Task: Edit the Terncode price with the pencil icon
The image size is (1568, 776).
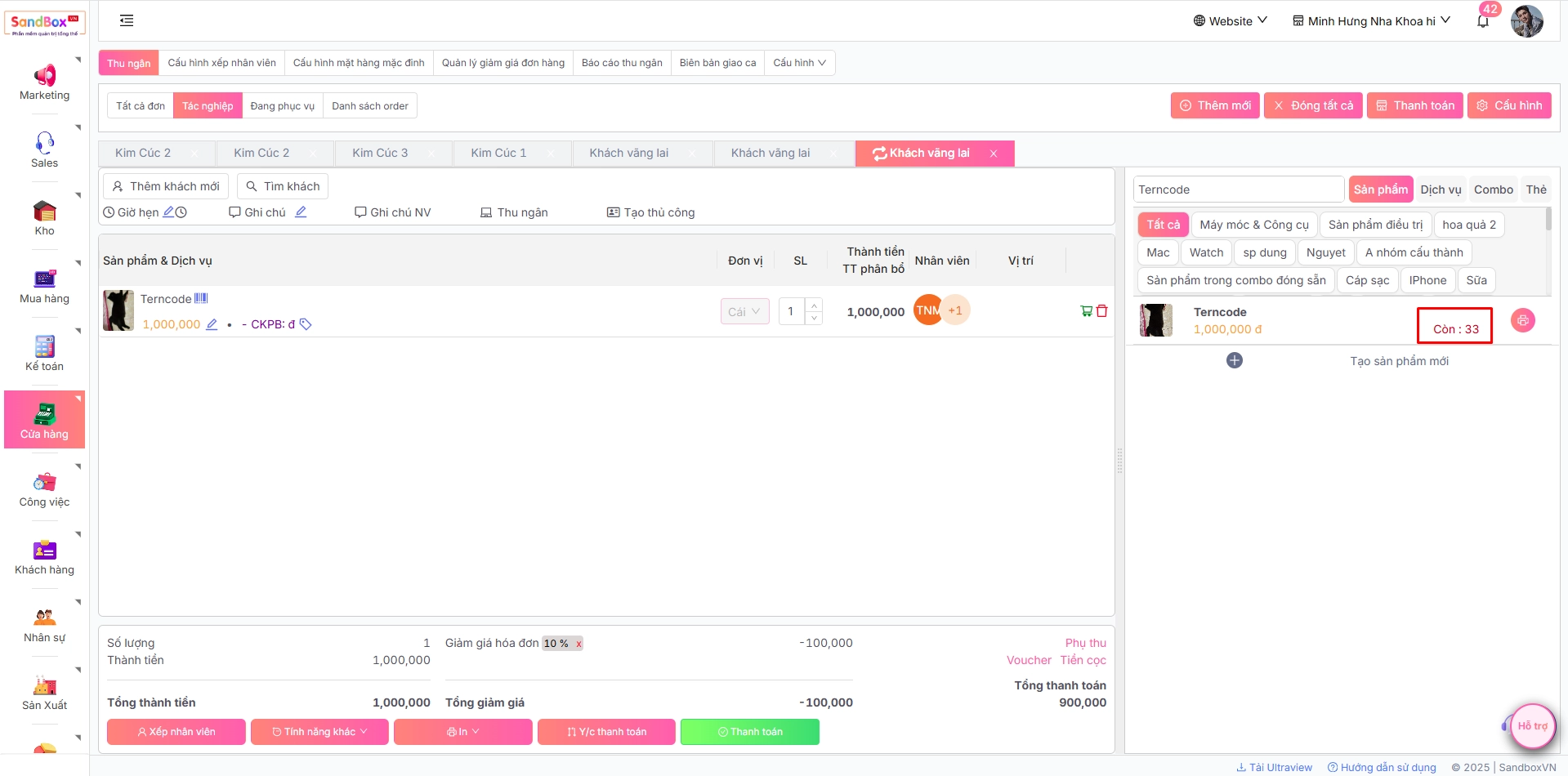Action: [x=212, y=324]
